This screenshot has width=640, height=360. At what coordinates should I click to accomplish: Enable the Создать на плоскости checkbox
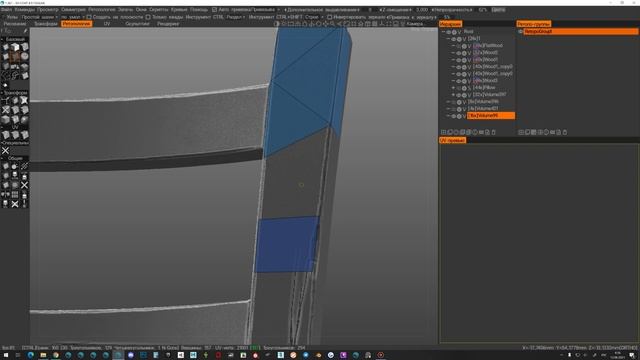(x=89, y=17)
